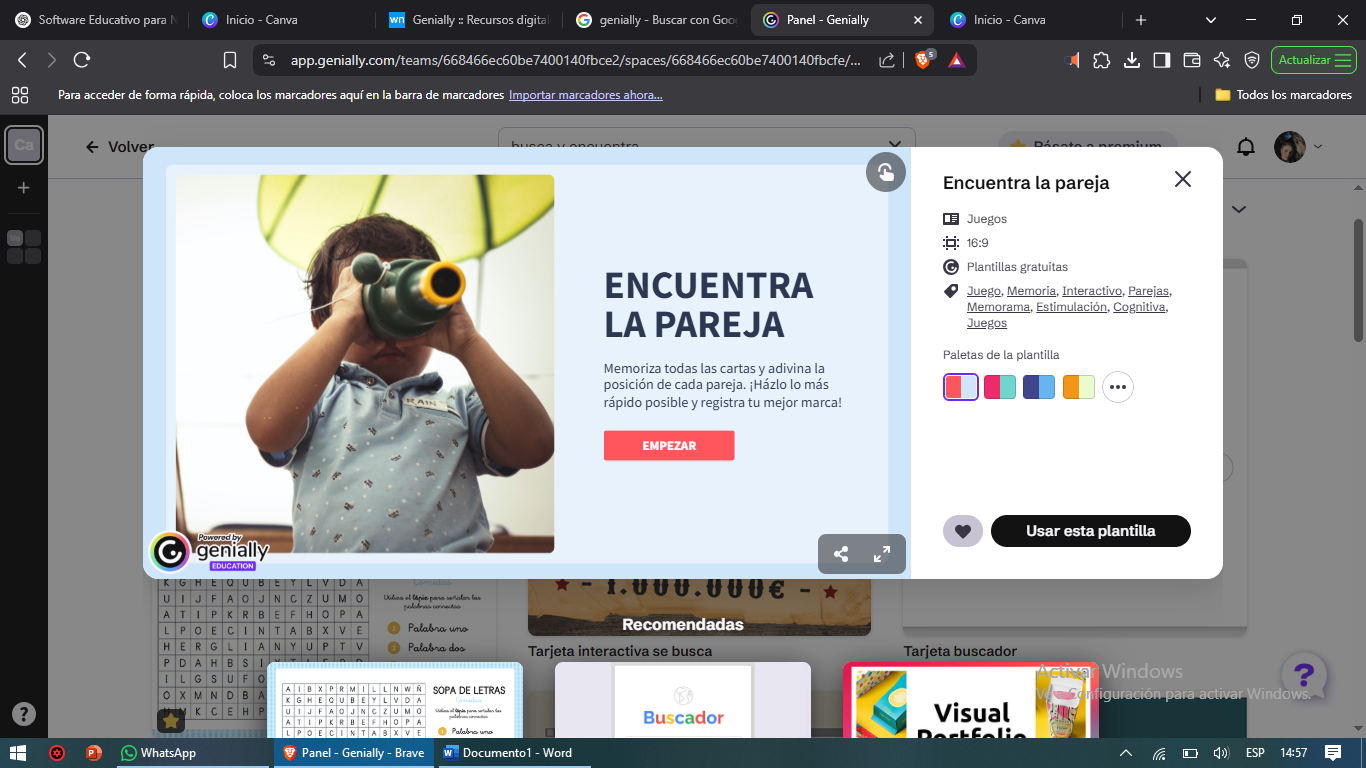1366x768 pixels.
Task: Open the share options on the template preview
Action: (x=841, y=553)
